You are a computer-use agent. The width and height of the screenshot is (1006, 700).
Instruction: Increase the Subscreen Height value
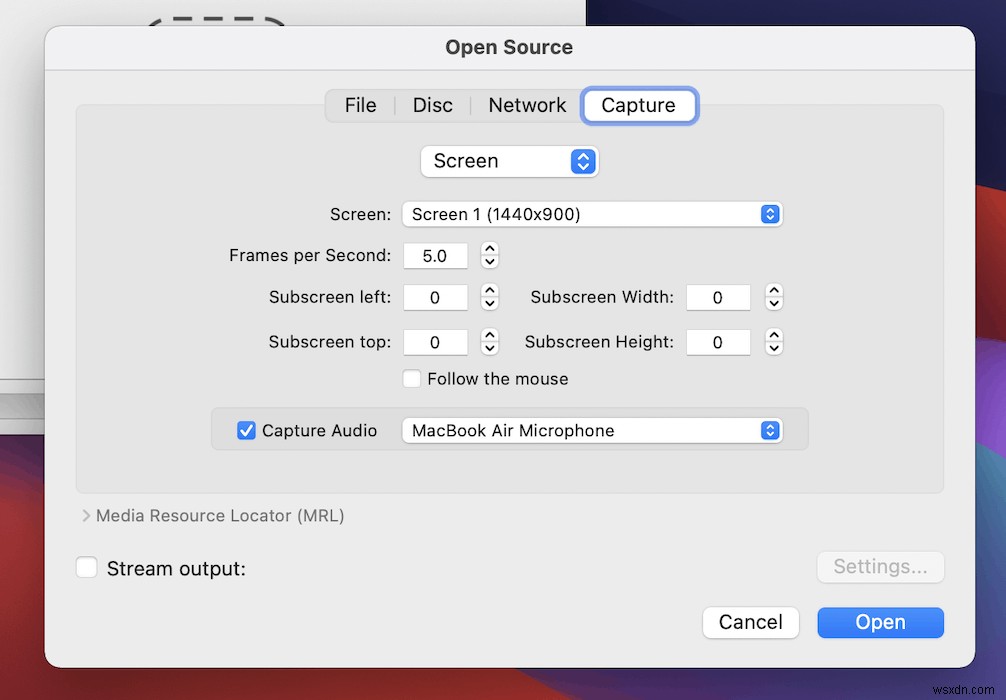pos(773,337)
